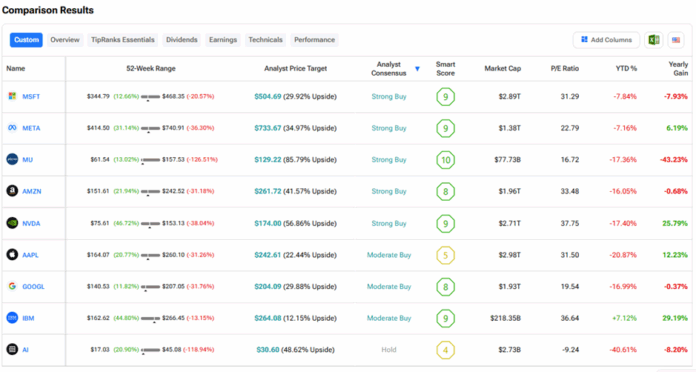Sort by the Market Cap column header
This screenshot has height=372, width=696.
point(502,68)
